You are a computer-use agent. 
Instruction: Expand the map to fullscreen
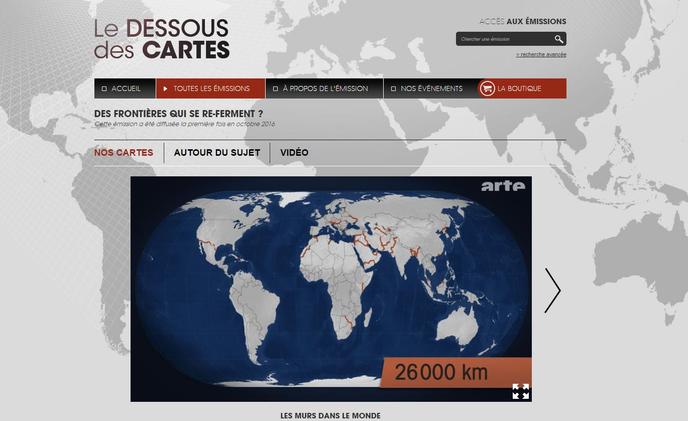(x=521, y=391)
